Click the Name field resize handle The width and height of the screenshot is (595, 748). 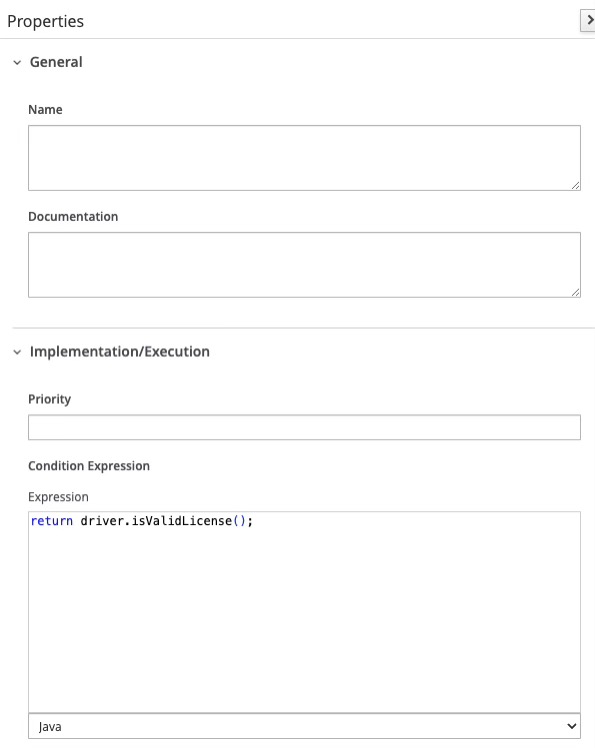tap(575, 185)
